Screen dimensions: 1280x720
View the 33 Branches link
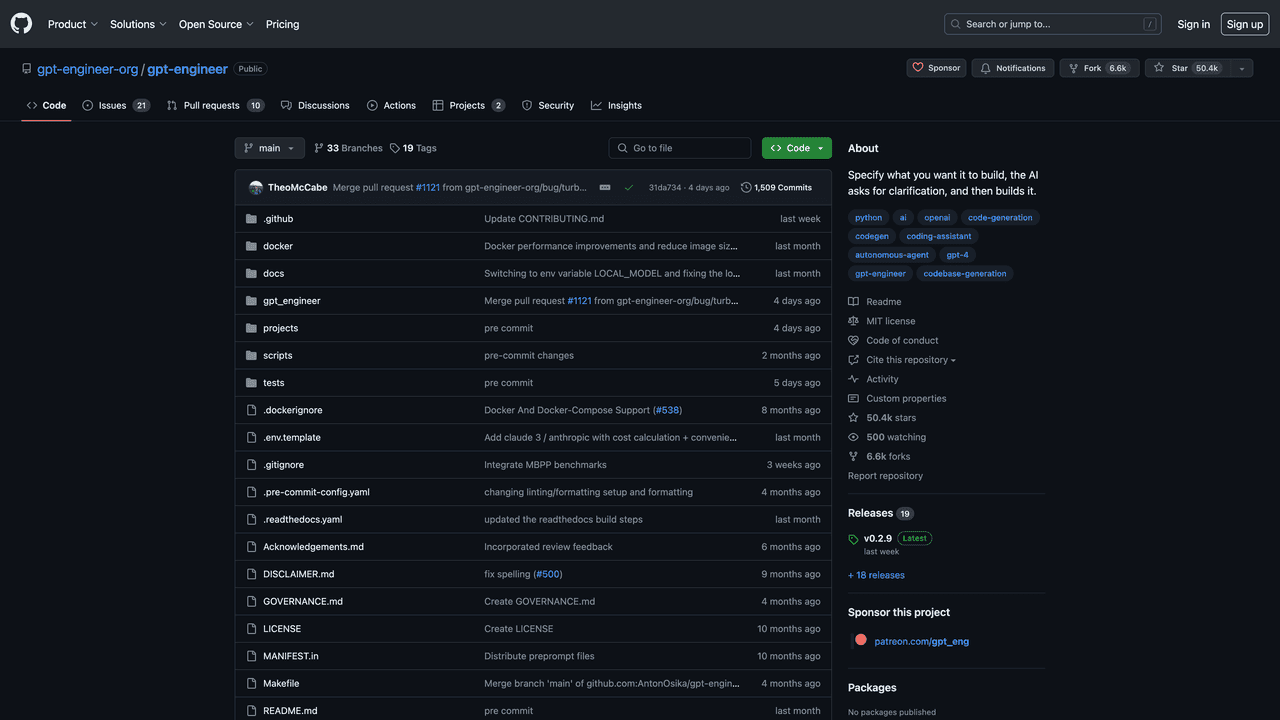[348, 148]
